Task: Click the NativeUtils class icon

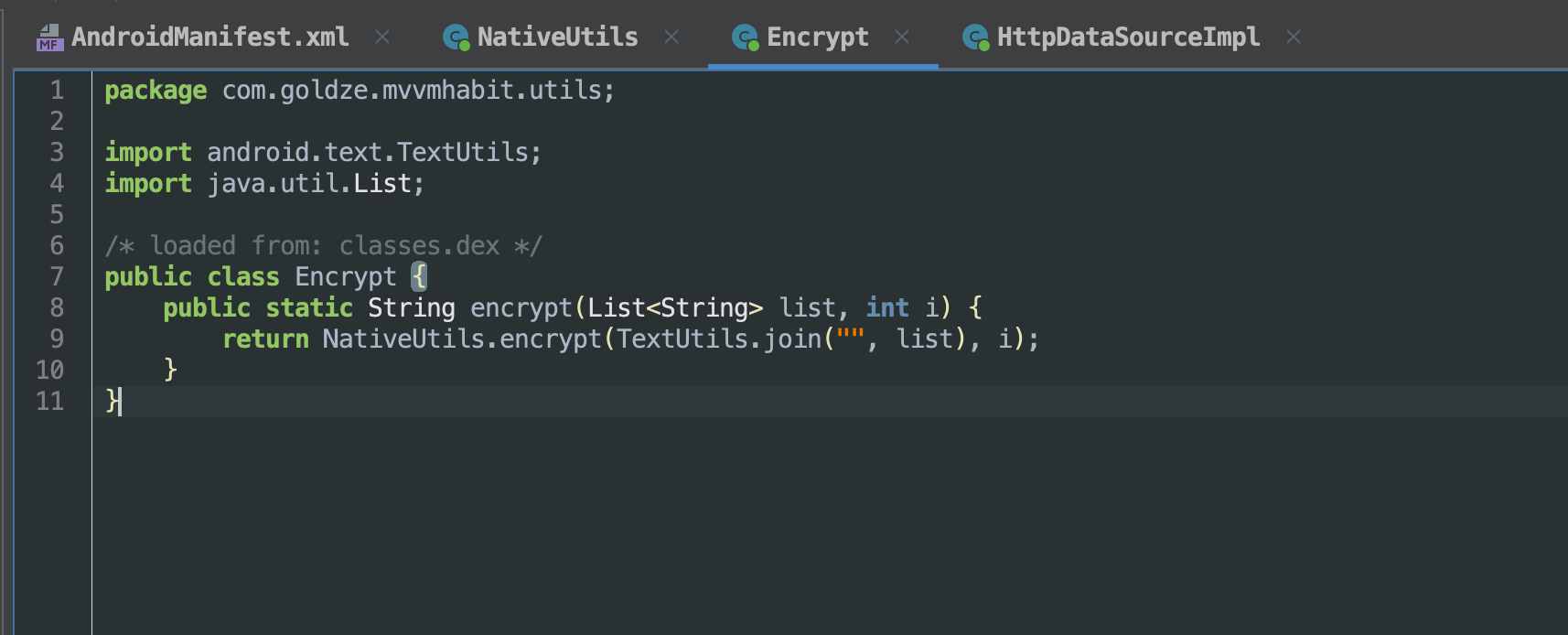Action: (456, 38)
